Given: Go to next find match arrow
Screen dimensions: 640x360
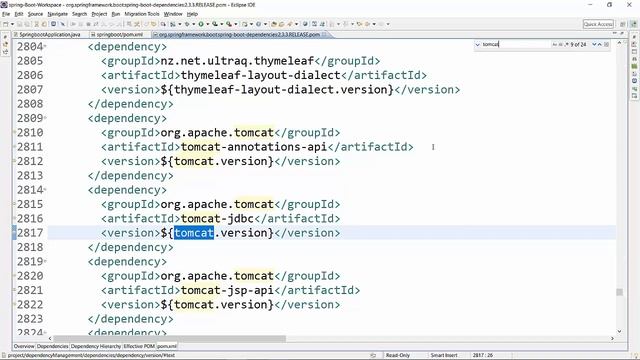Looking at the screenshot, I should pos(594,44).
